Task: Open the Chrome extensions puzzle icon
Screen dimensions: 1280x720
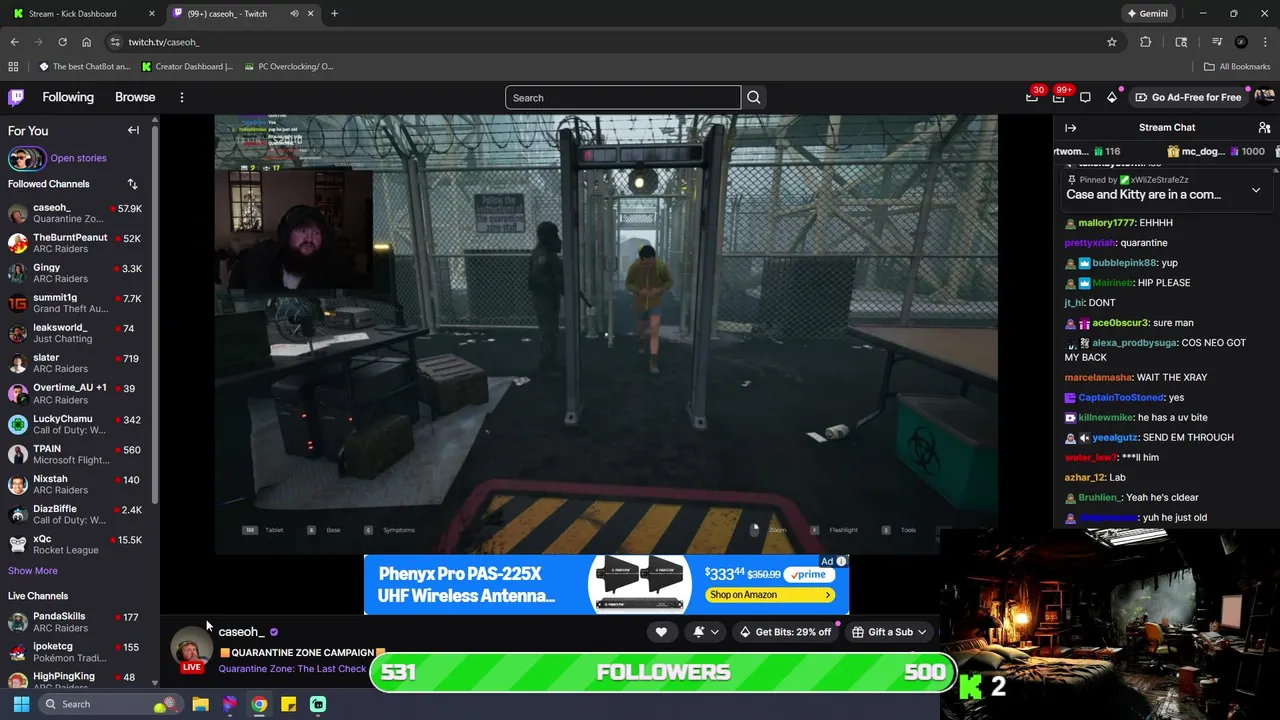Action: pos(1146,42)
